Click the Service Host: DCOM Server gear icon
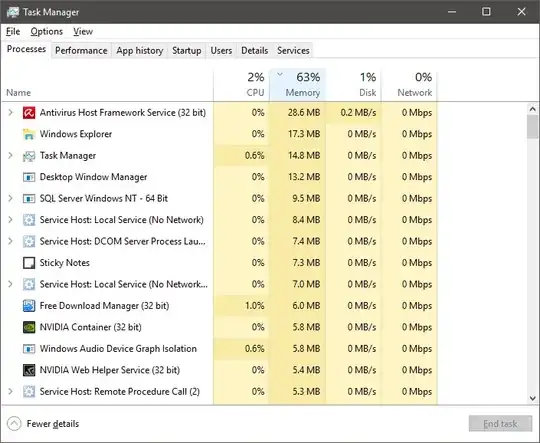This screenshot has width=540, height=443. (x=29, y=241)
